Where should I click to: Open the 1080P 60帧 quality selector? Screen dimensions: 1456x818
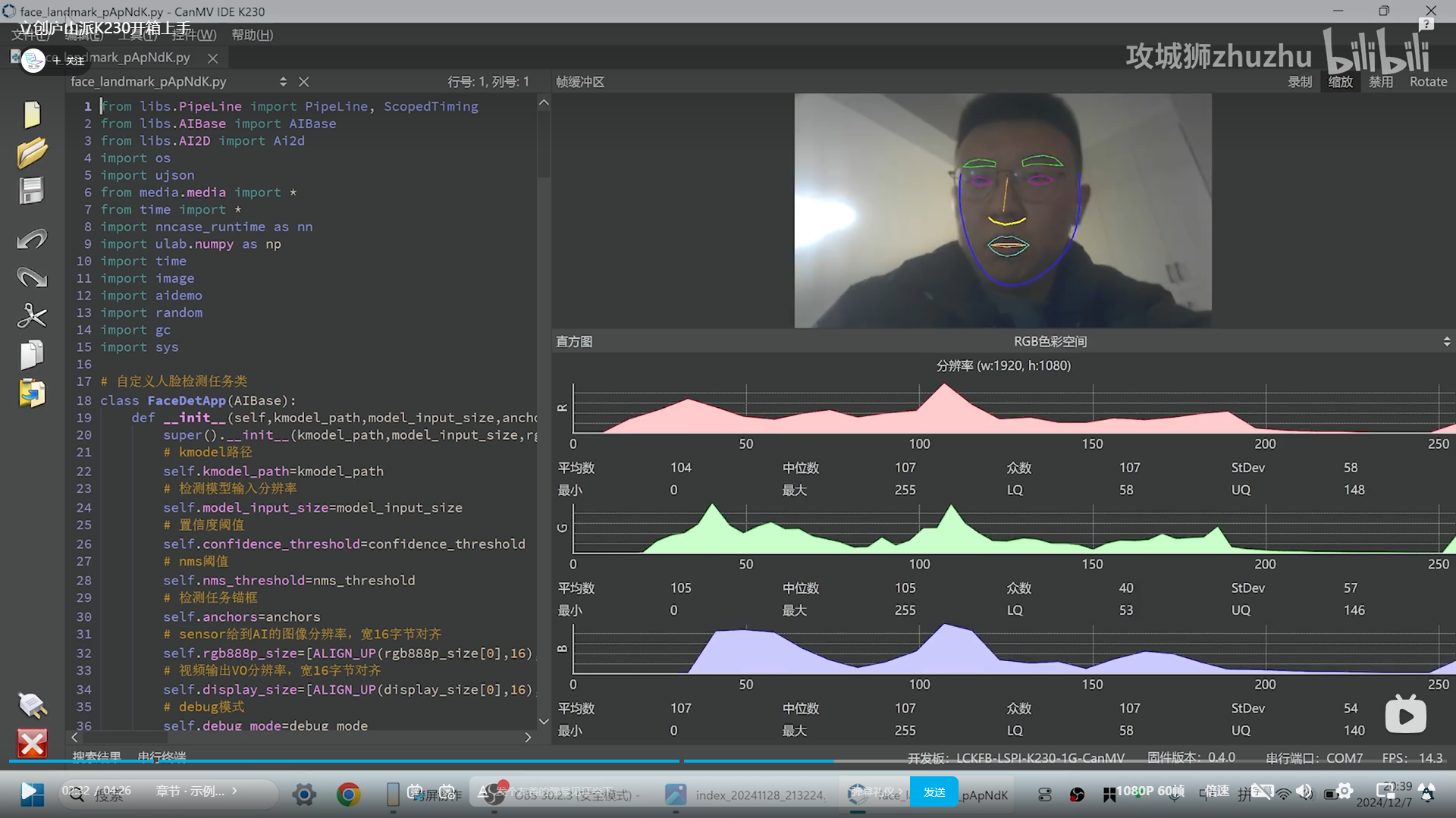1150,791
